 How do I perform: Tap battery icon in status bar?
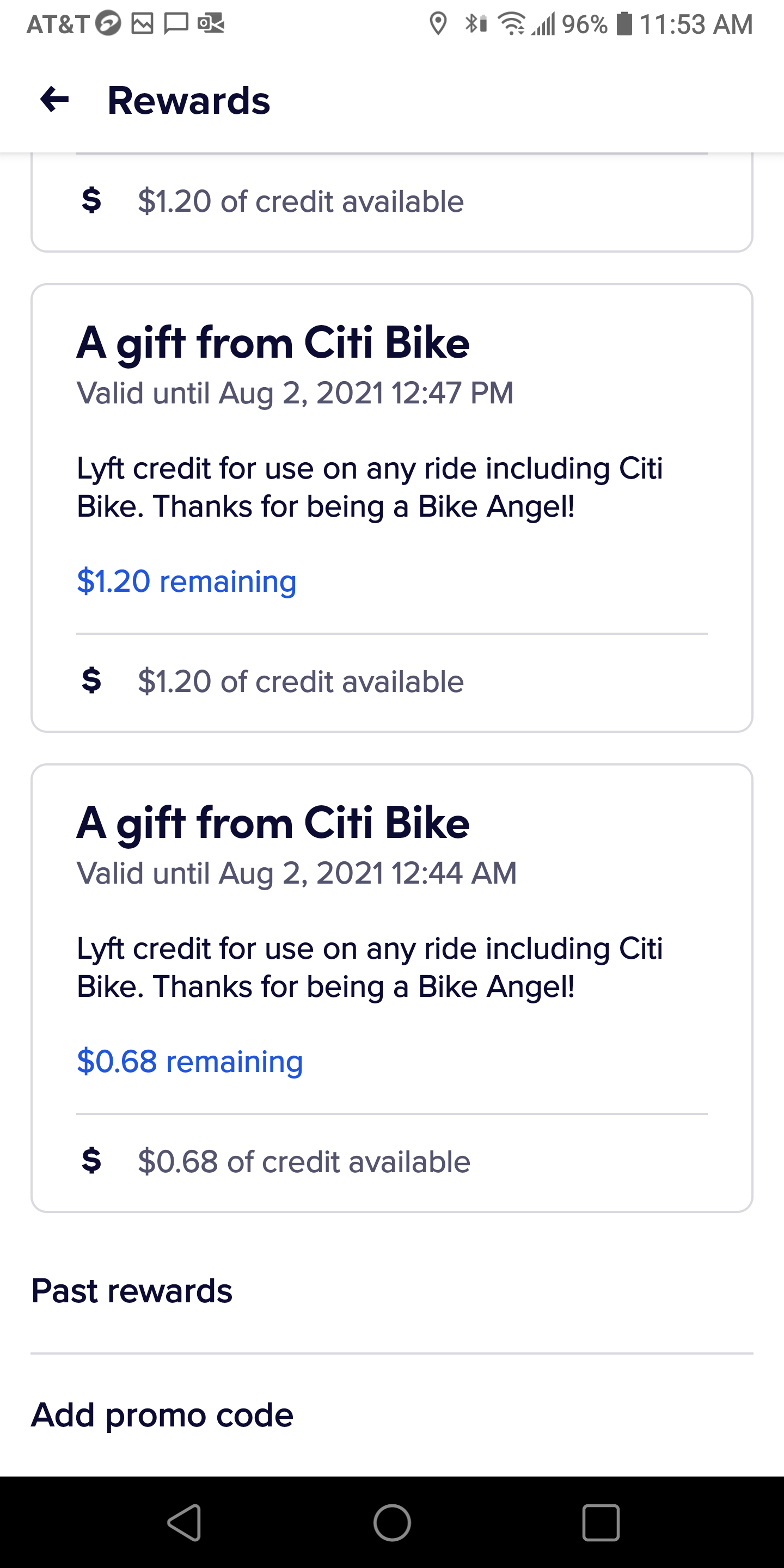(x=624, y=24)
